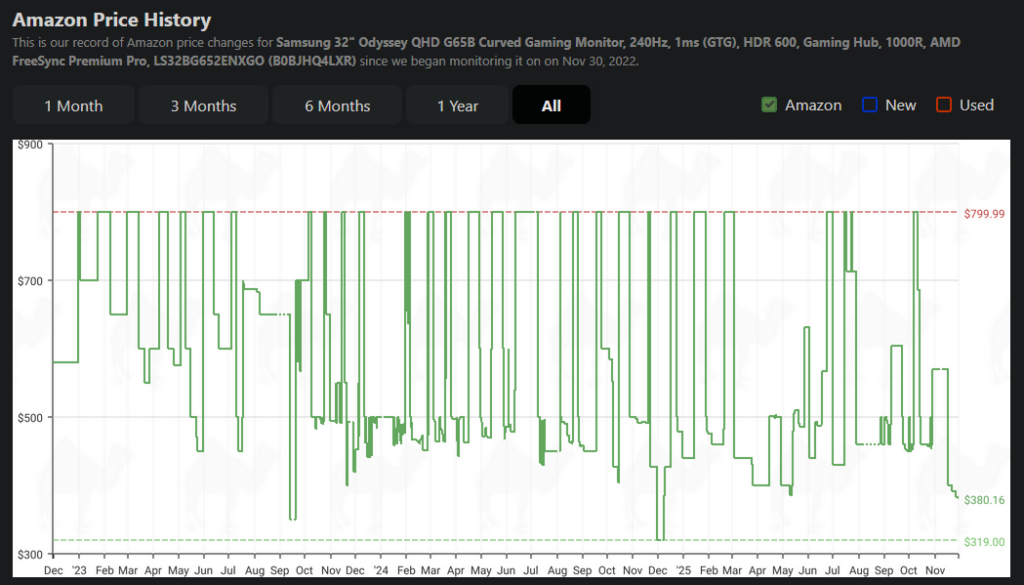The image size is (1024, 585).
Task: Open the 1 Year range tab
Action: 457,105
